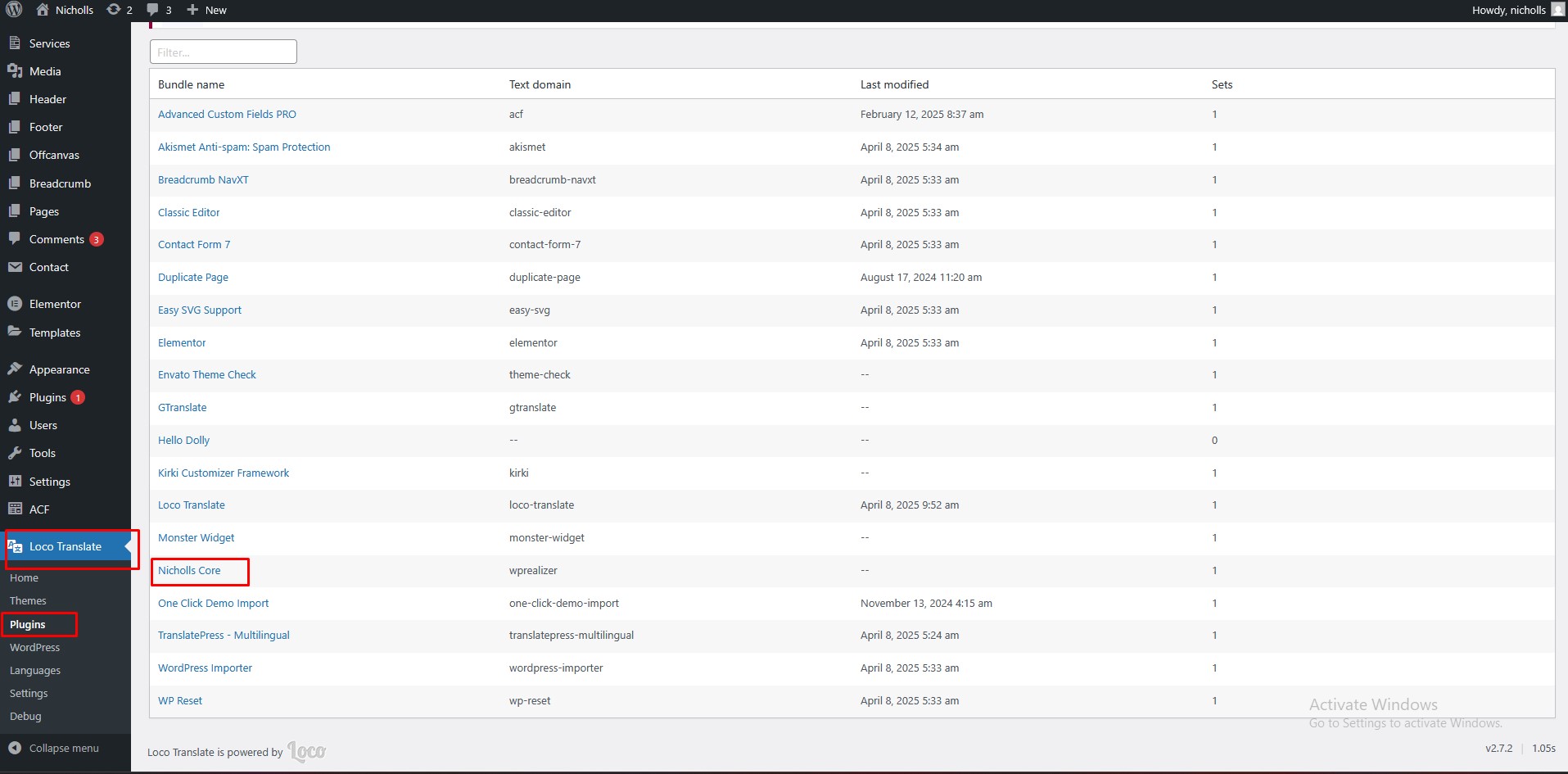Open Loco Translate Debug submenu

(25, 716)
